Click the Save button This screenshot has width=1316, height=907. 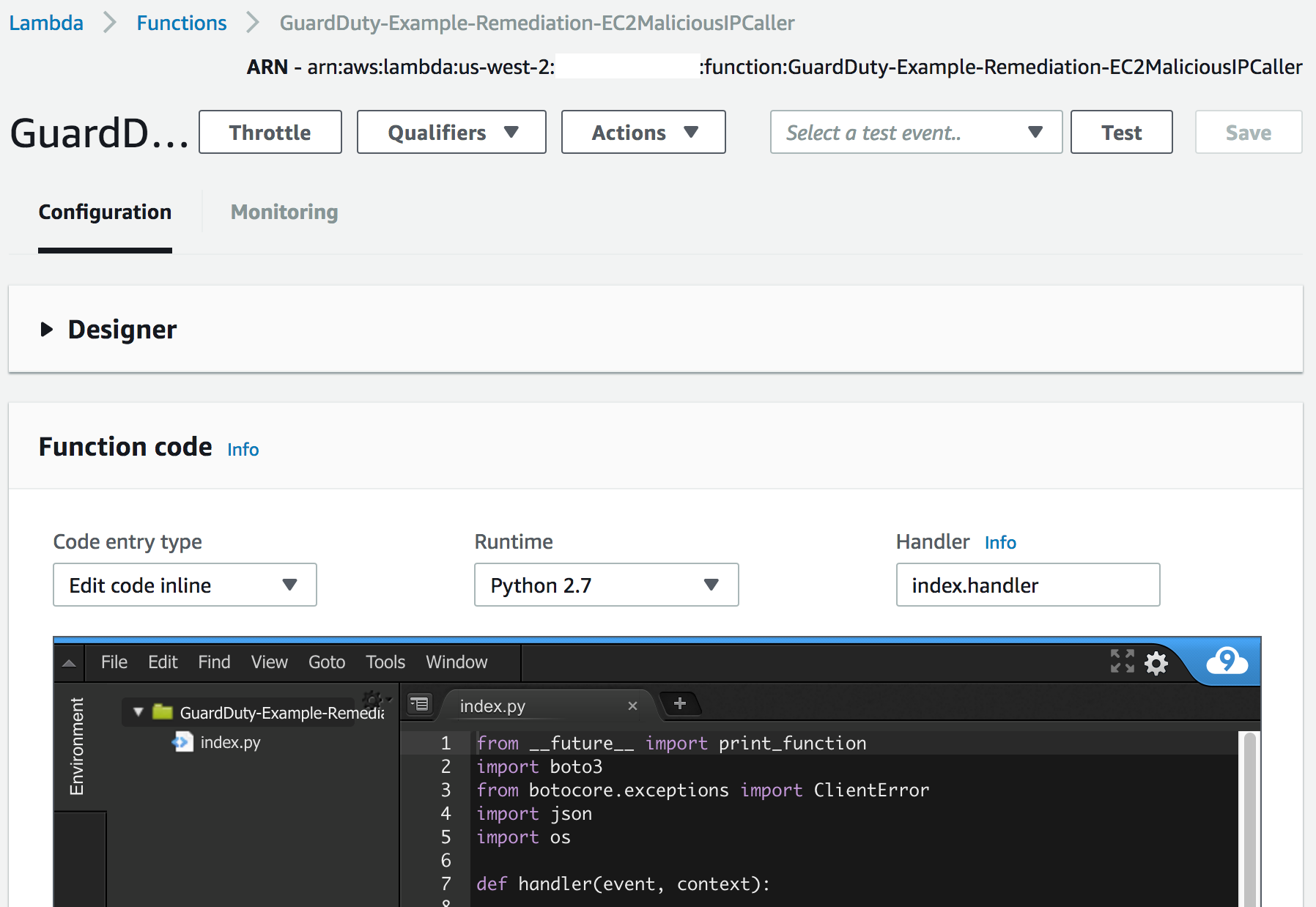pos(1249,132)
